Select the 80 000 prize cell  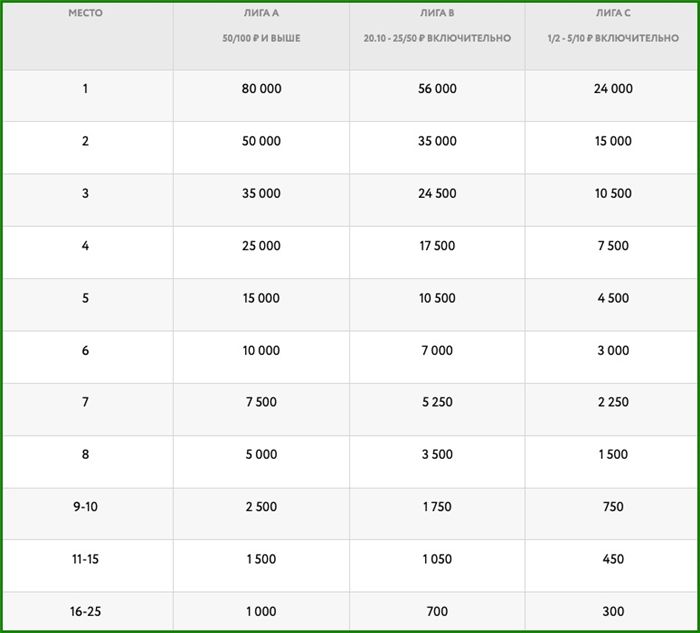tap(261, 89)
